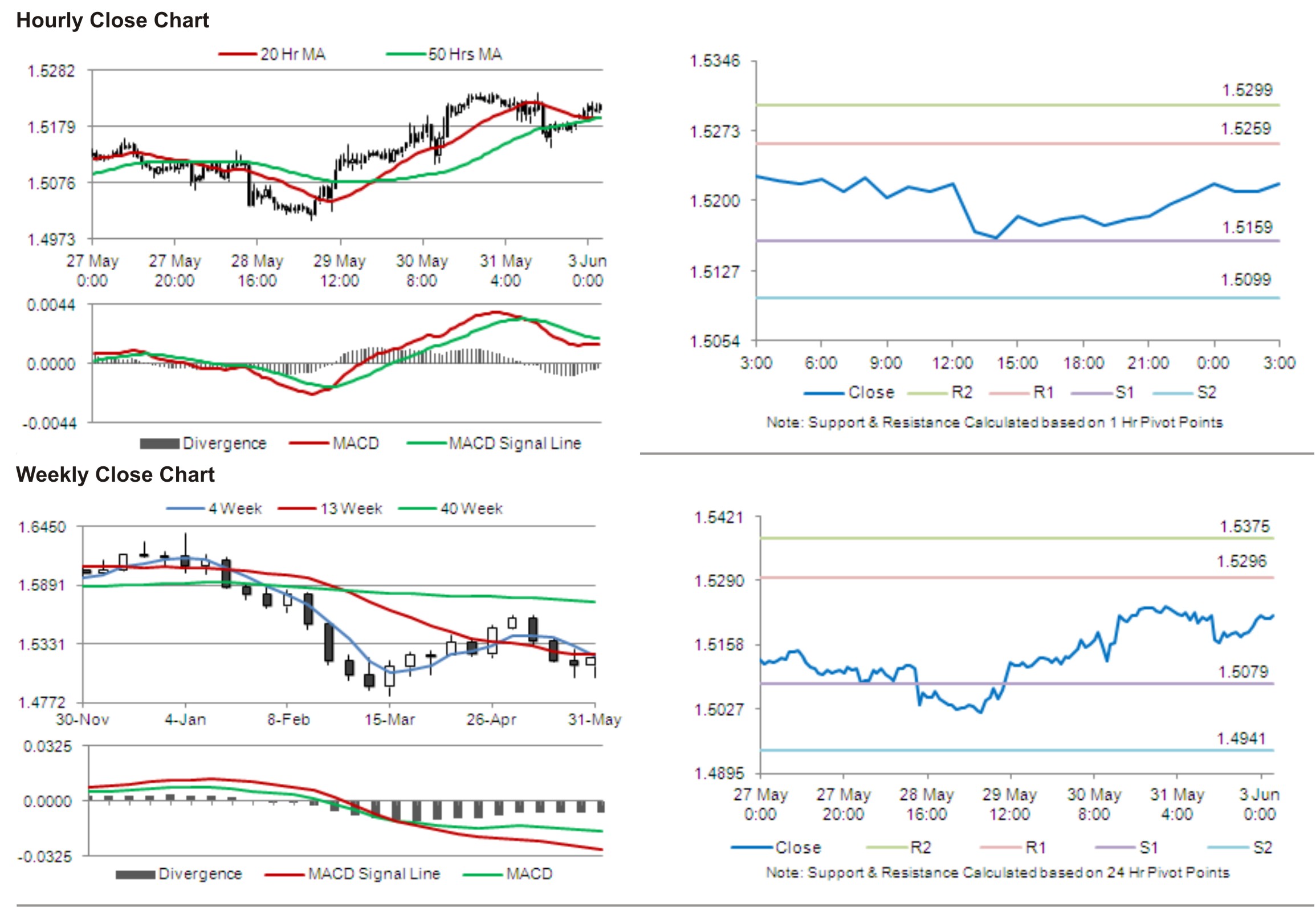Click the '29 May 12:00' label under hourly chart
Viewport: 1316px width, 907px height.
click(339, 270)
